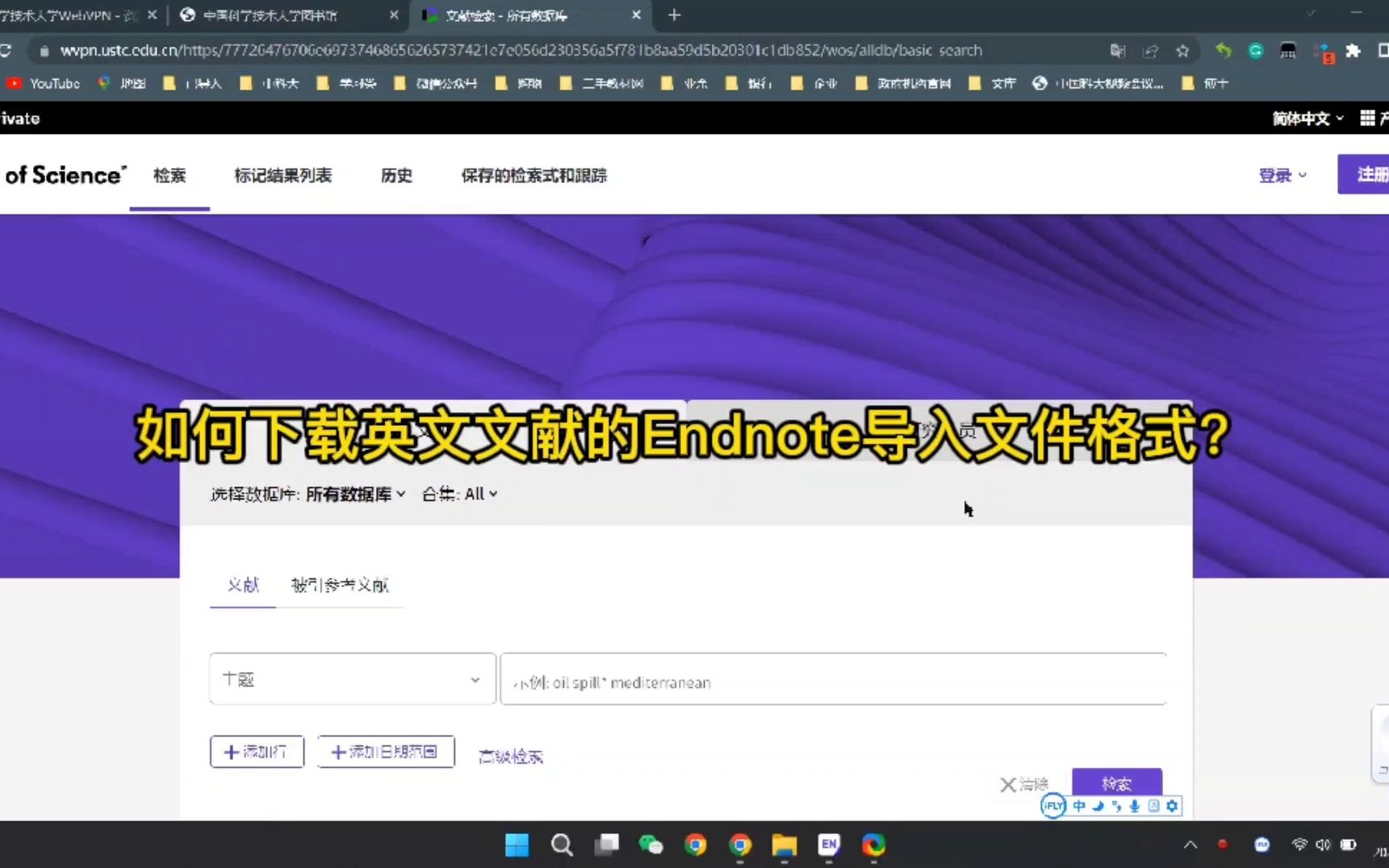Click the site lock icon in address bar

[x=44, y=51]
